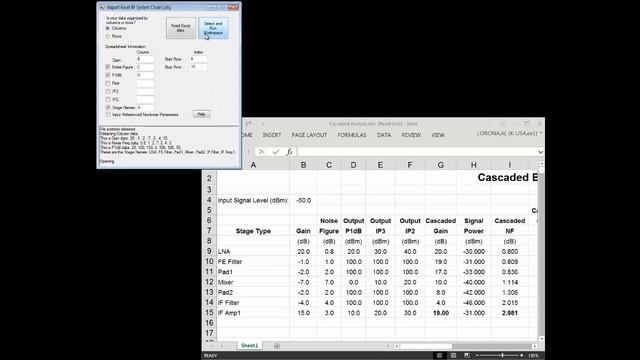The image size is (640, 360).
Task: Open the PAGE LAYOUT ribbon tab
Action: 309,135
